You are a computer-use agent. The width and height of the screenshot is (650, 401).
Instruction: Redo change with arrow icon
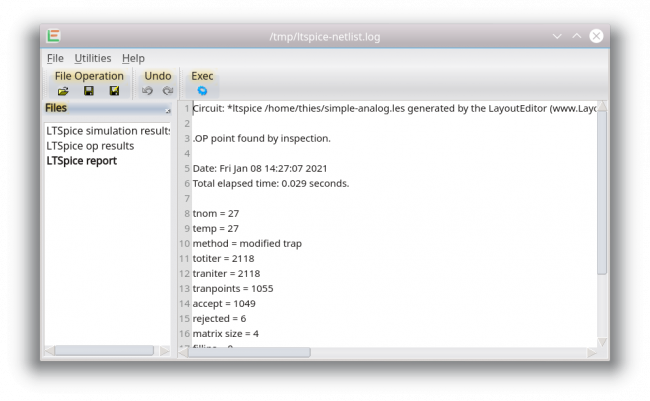(x=167, y=91)
